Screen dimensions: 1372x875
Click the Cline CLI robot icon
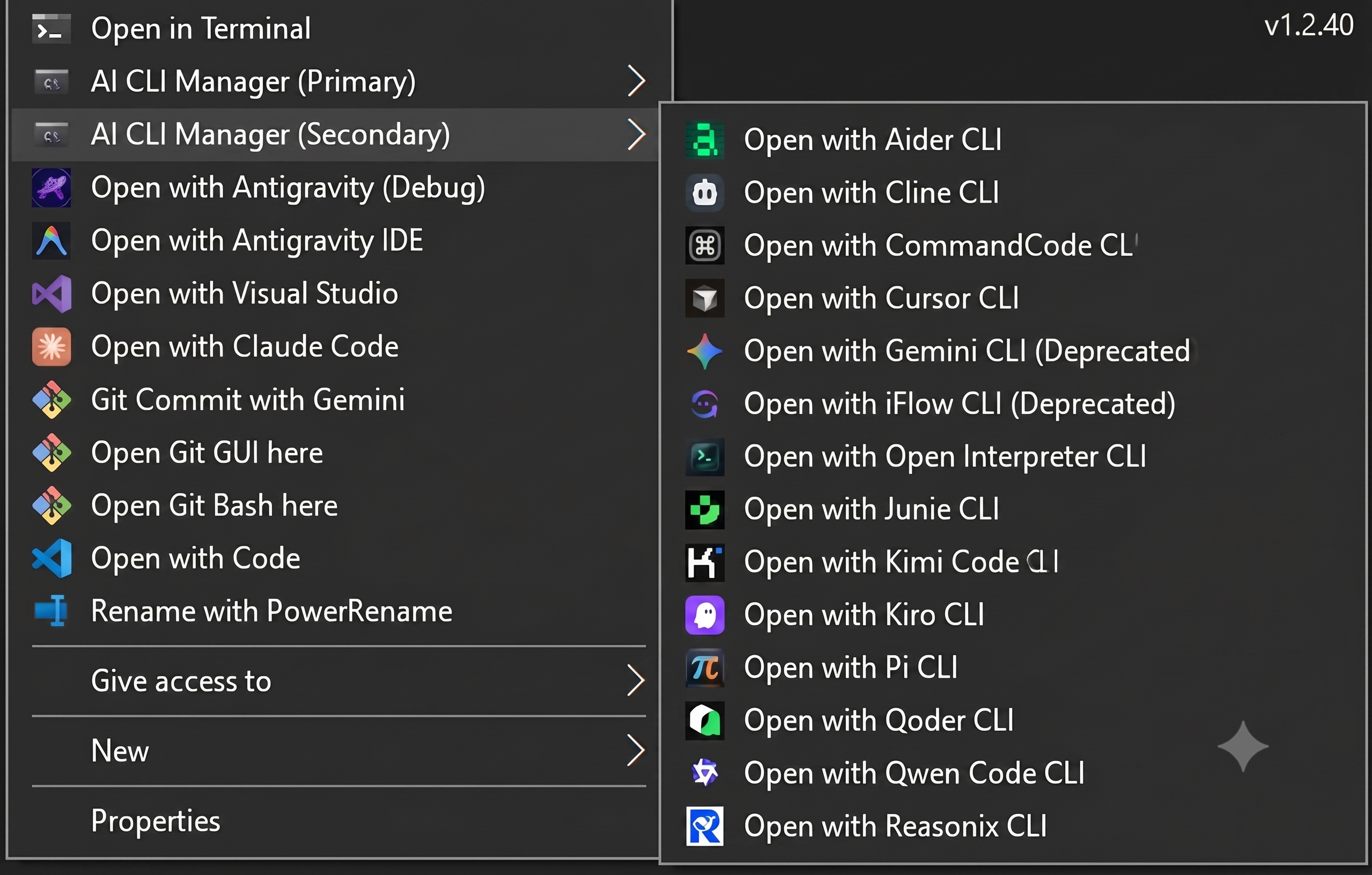705,192
